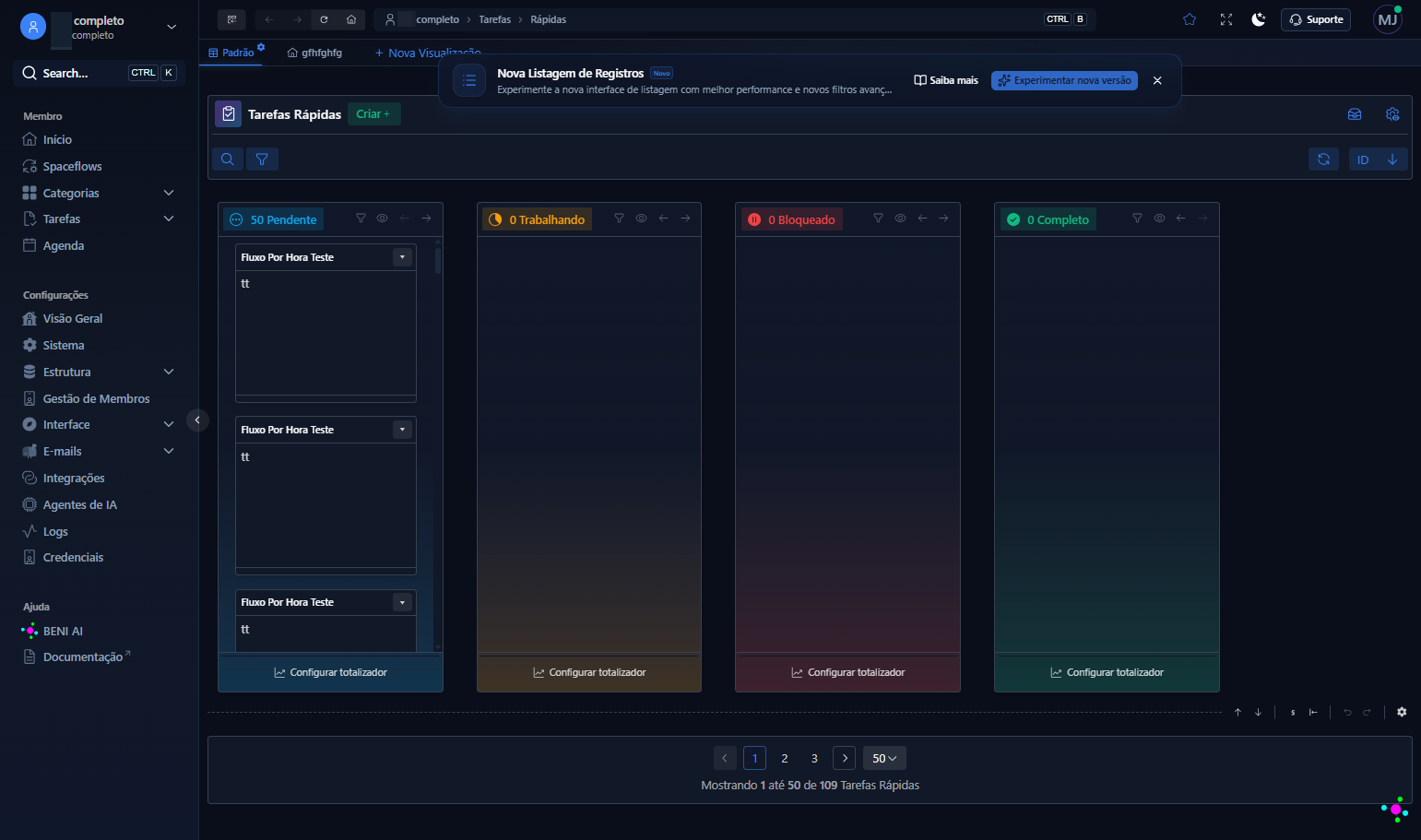Viewport: 1421px width, 840px height.
Task: Go to Tarefas in the breadcrumb
Action: [x=494, y=19]
